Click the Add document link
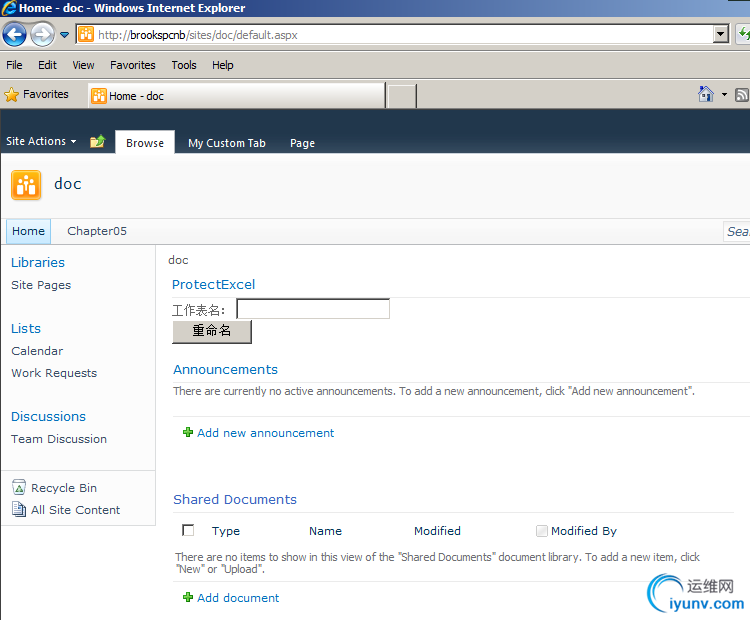Screen dimensions: 750x620 [238, 598]
